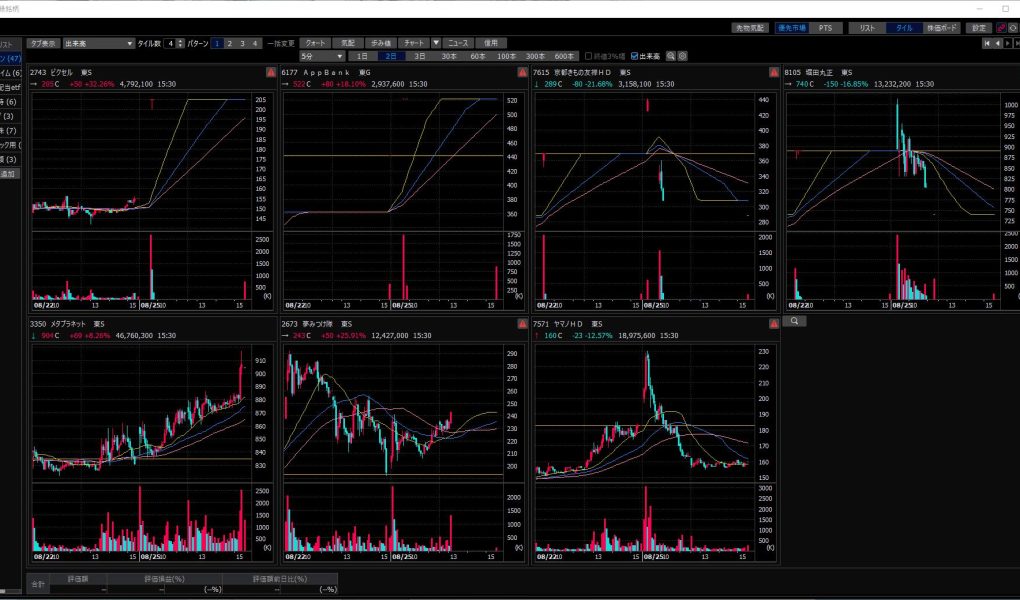The width and height of the screenshot is (1020, 600).
Task: Click the alert triangle icon on the 6177 AppBank tile
Action: point(522,73)
